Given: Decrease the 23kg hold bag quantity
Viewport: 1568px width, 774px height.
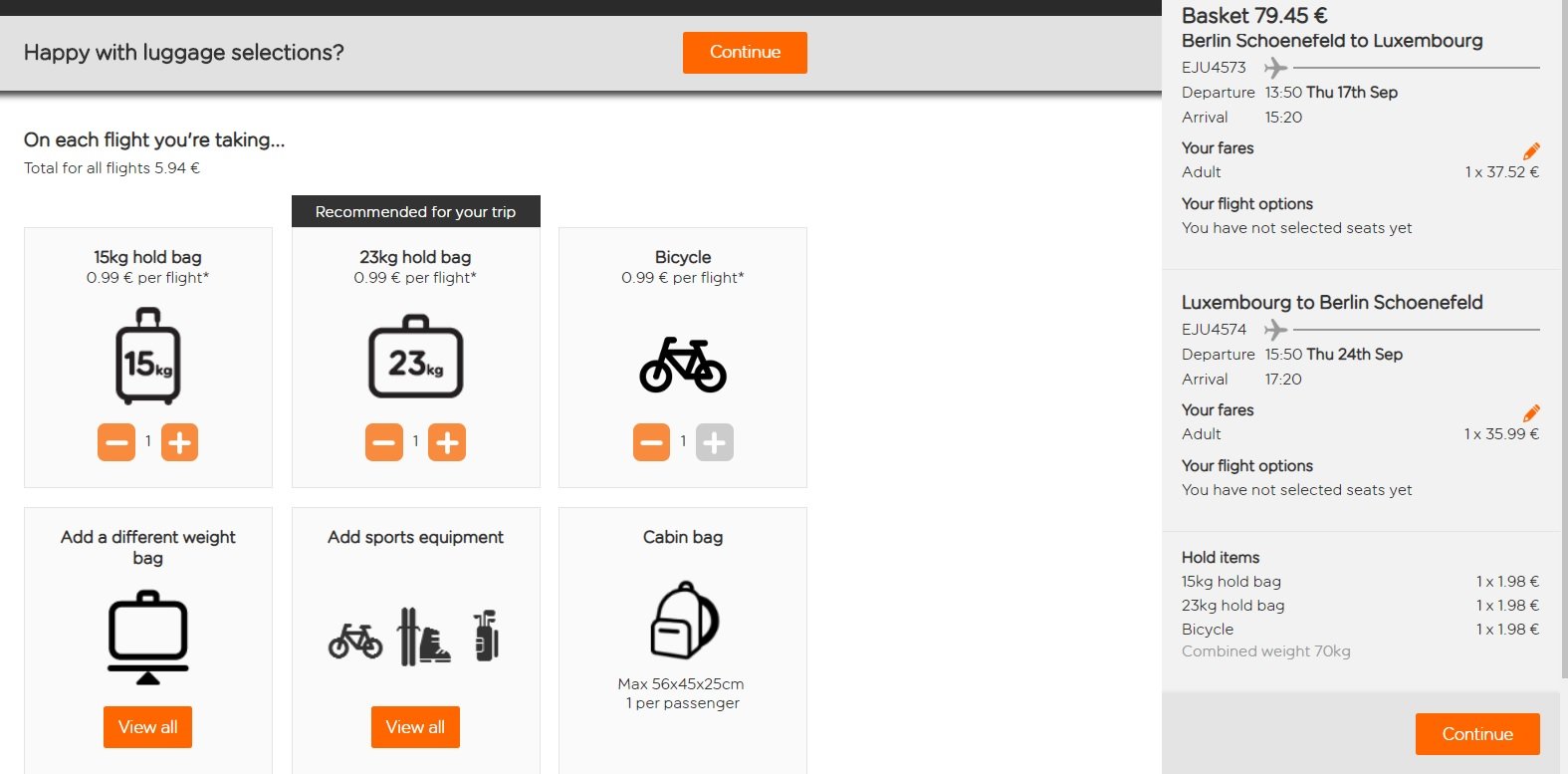Looking at the screenshot, I should pos(384,442).
